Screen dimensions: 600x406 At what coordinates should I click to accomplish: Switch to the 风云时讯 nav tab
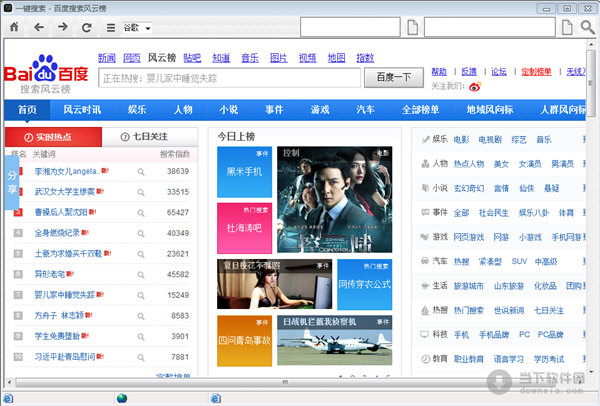[x=82, y=110]
